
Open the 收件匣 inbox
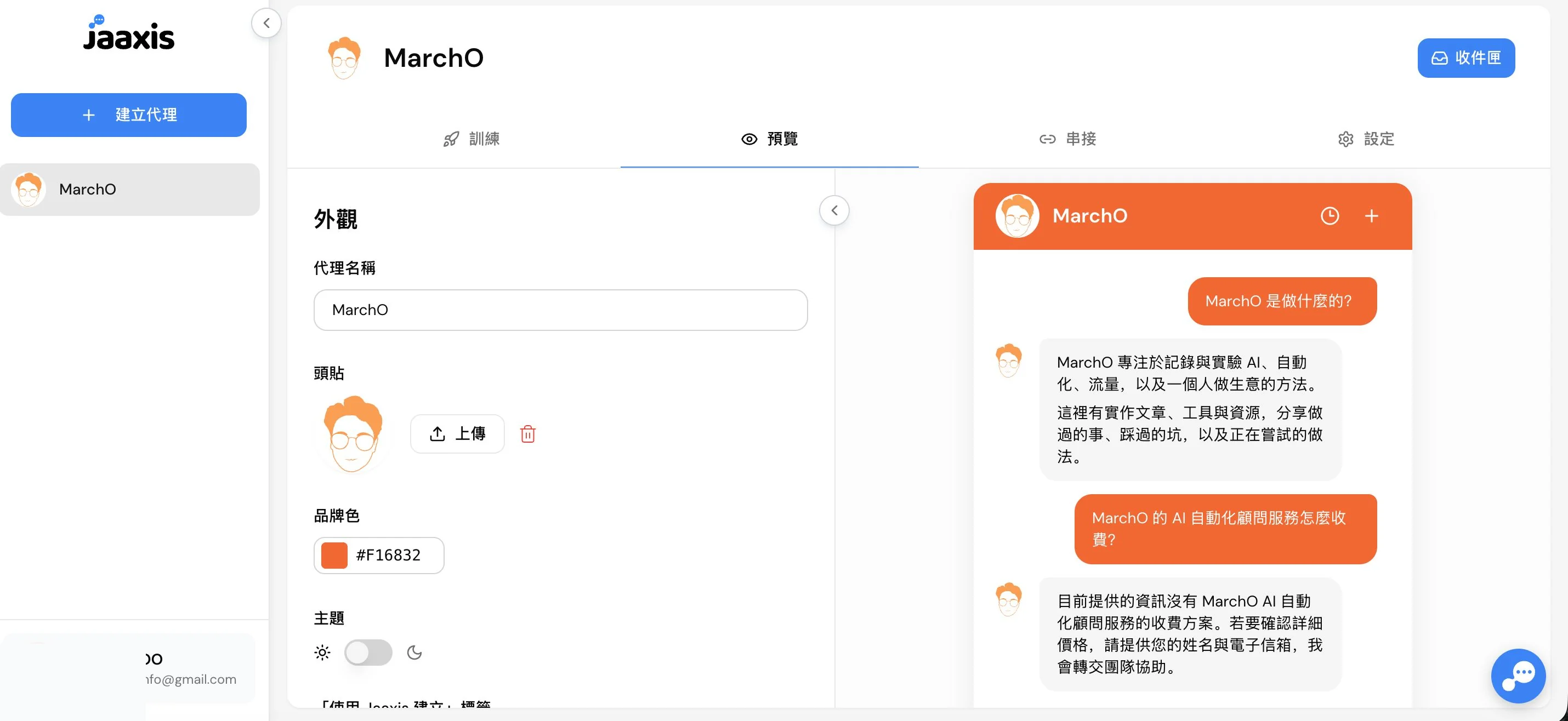pos(1465,58)
